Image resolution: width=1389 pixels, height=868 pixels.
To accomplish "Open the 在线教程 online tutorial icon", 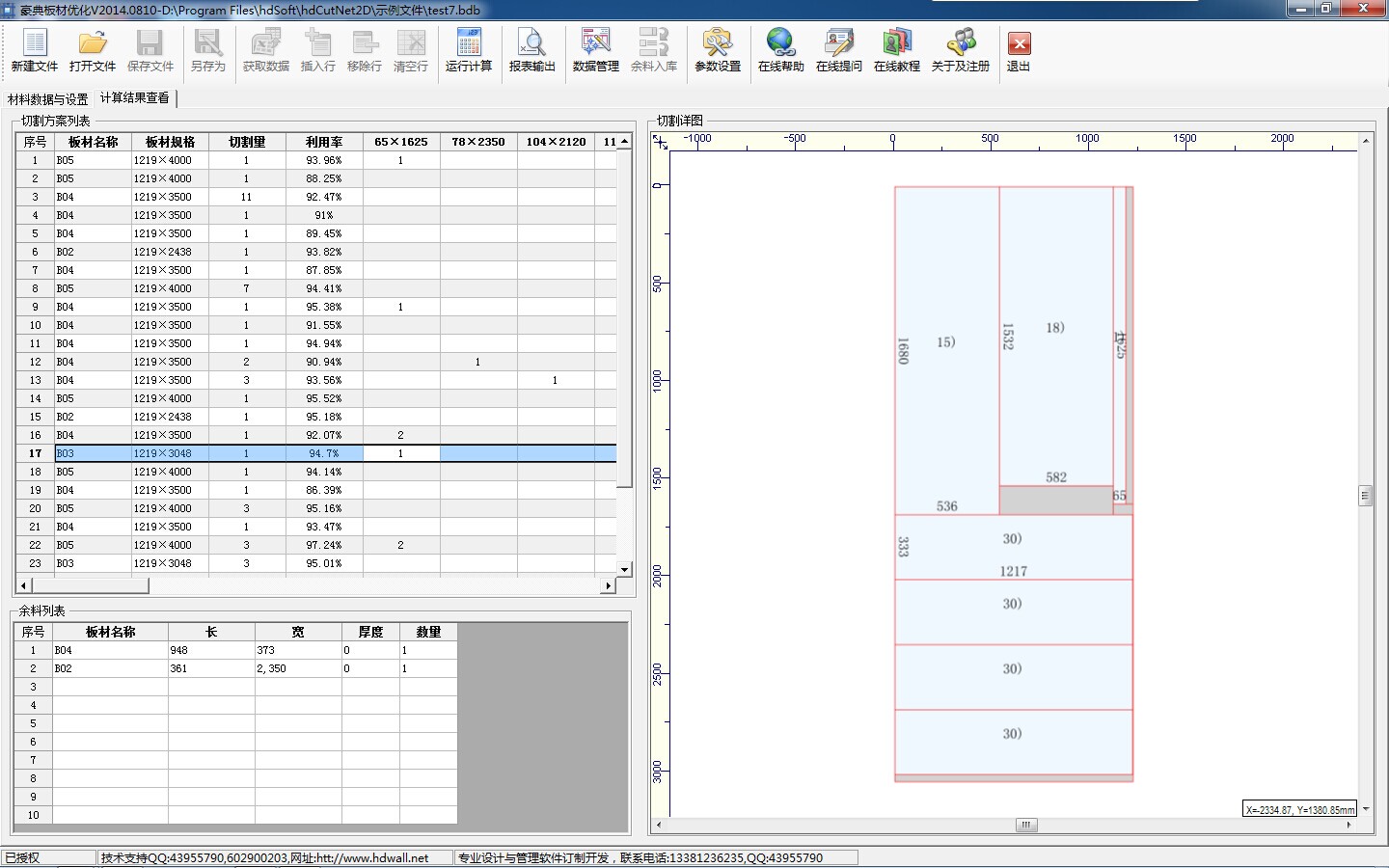I will 897,50.
